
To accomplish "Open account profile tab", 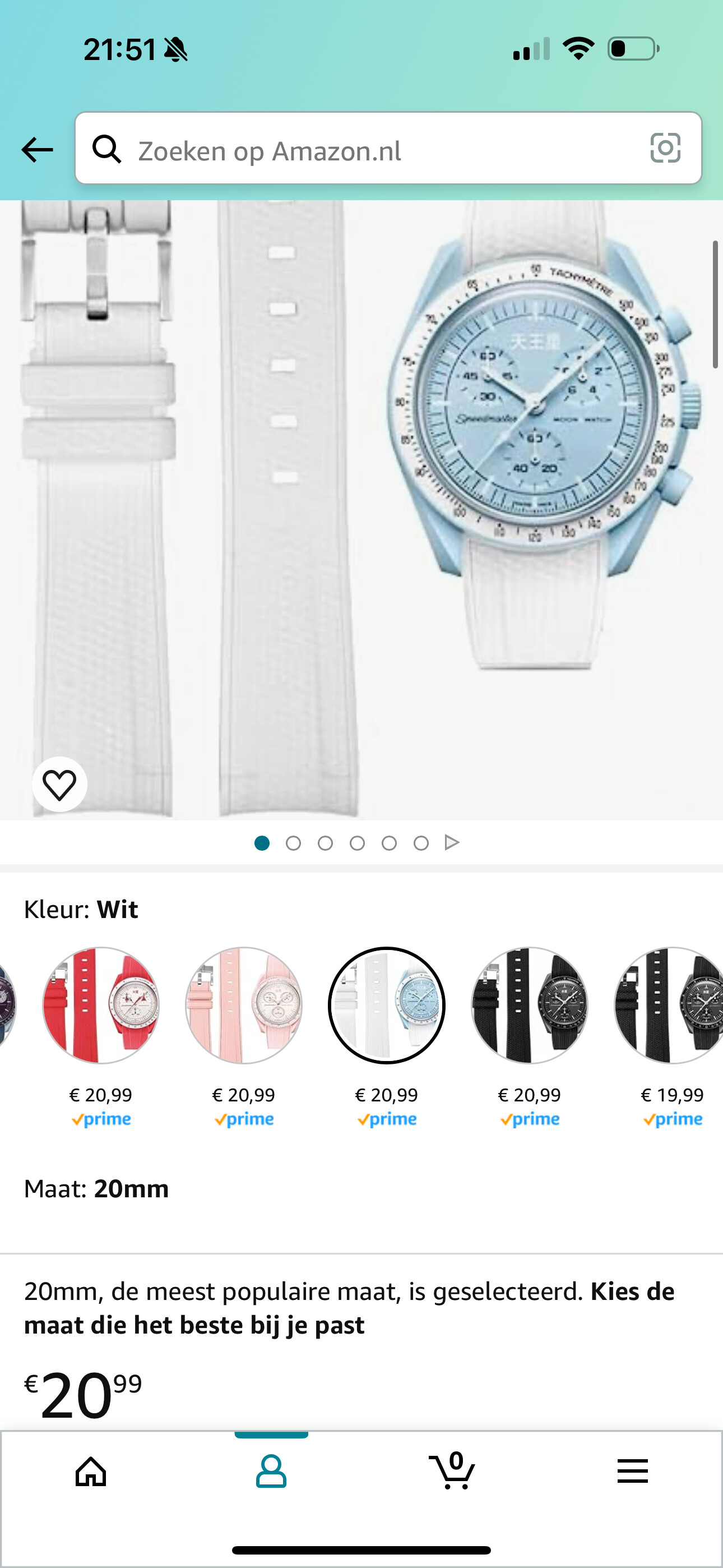I will pyautogui.click(x=271, y=1472).
